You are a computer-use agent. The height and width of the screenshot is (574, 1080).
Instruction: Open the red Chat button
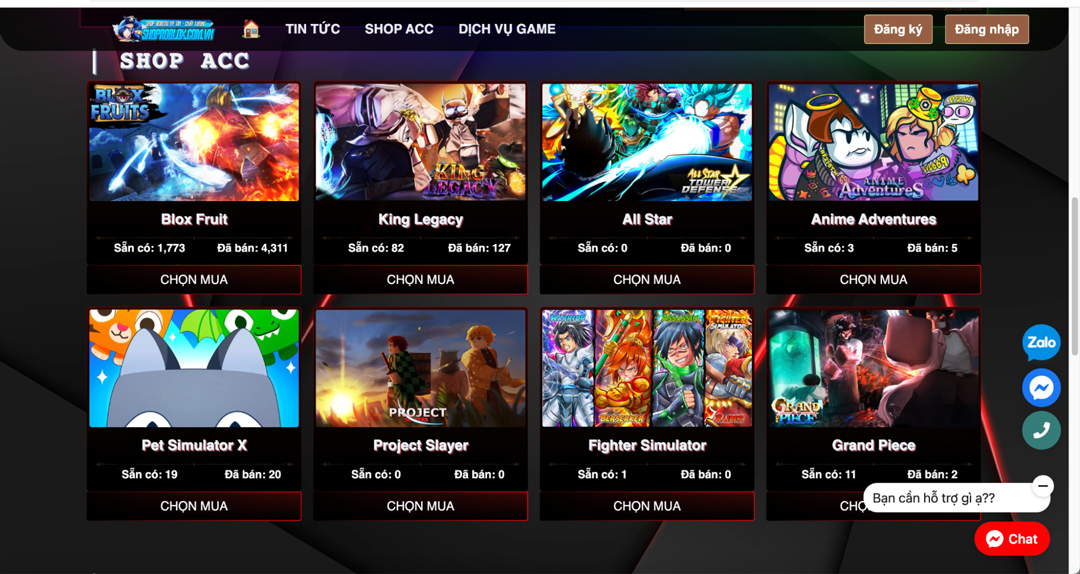(1012, 539)
